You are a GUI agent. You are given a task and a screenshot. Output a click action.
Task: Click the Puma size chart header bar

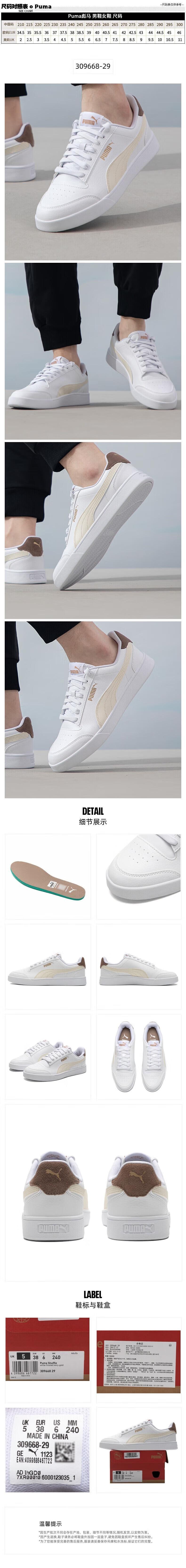(93, 17)
